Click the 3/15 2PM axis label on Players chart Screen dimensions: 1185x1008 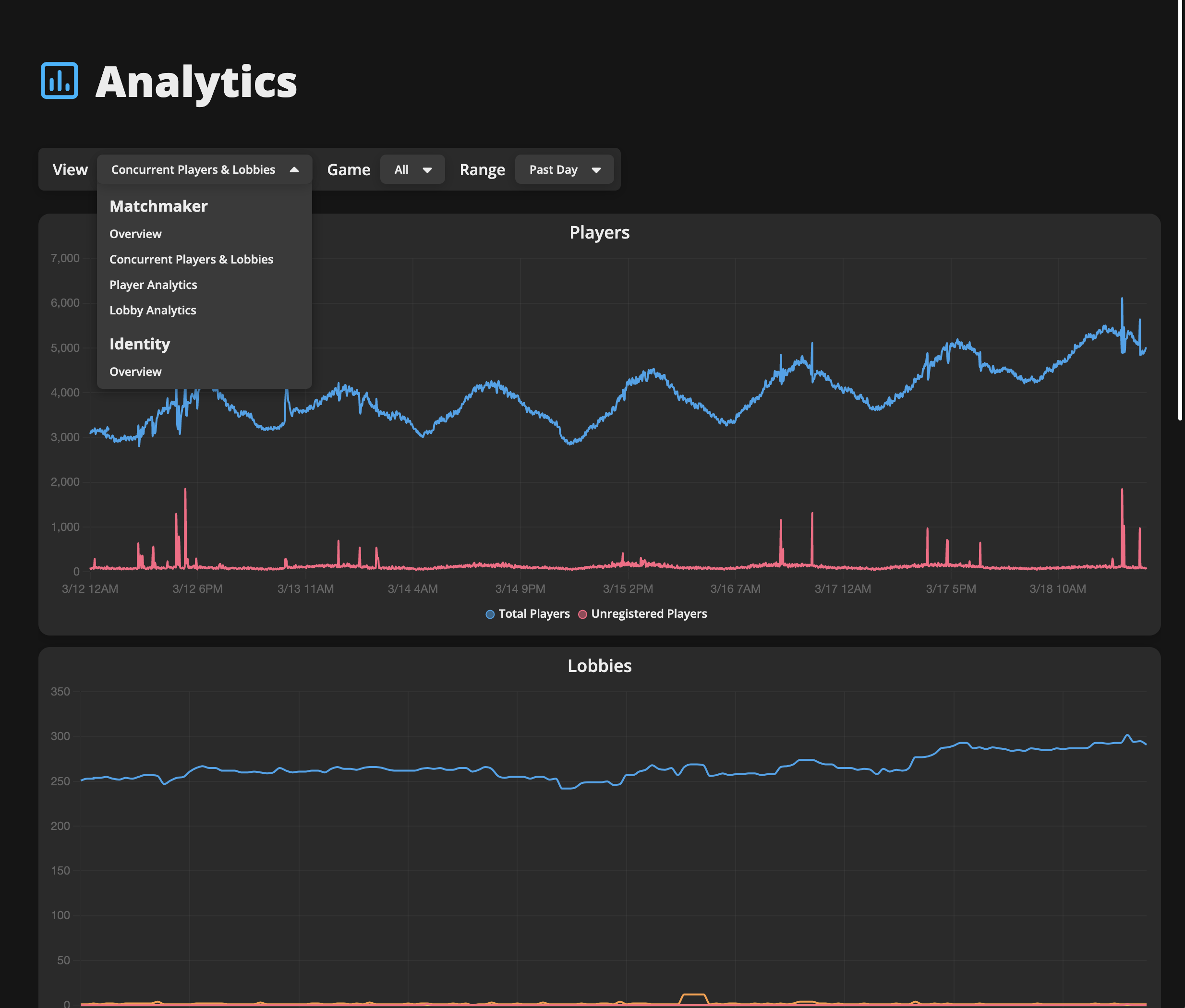627,588
